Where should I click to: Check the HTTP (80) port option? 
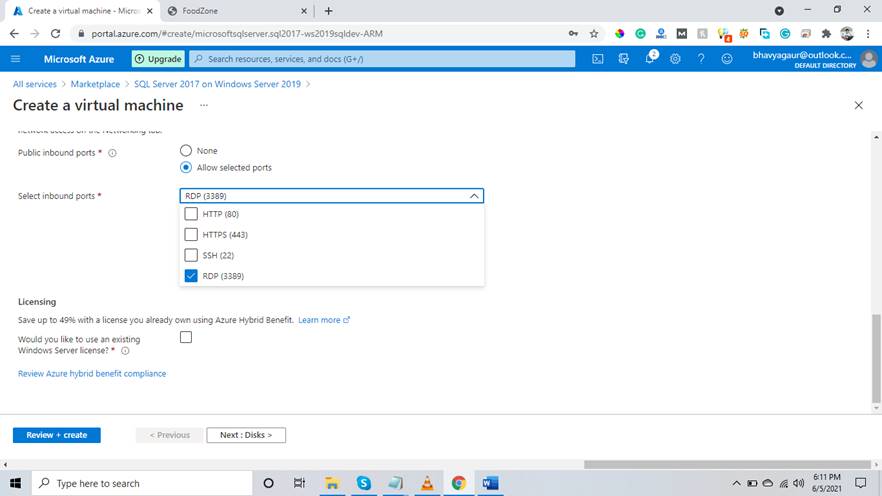pos(191,214)
